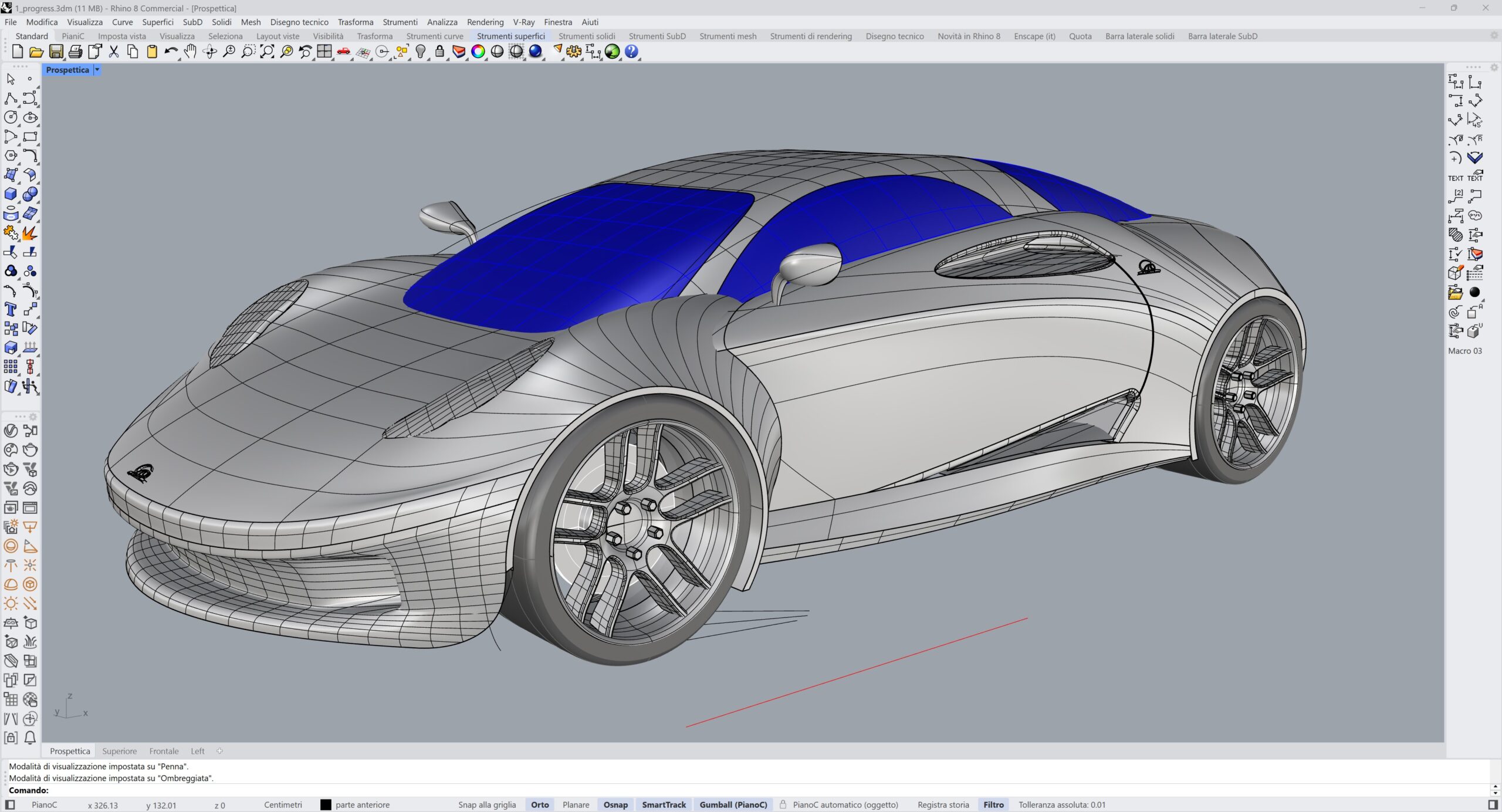The width and height of the screenshot is (1502, 812).
Task: Open the Analizza menu
Action: click(x=442, y=22)
